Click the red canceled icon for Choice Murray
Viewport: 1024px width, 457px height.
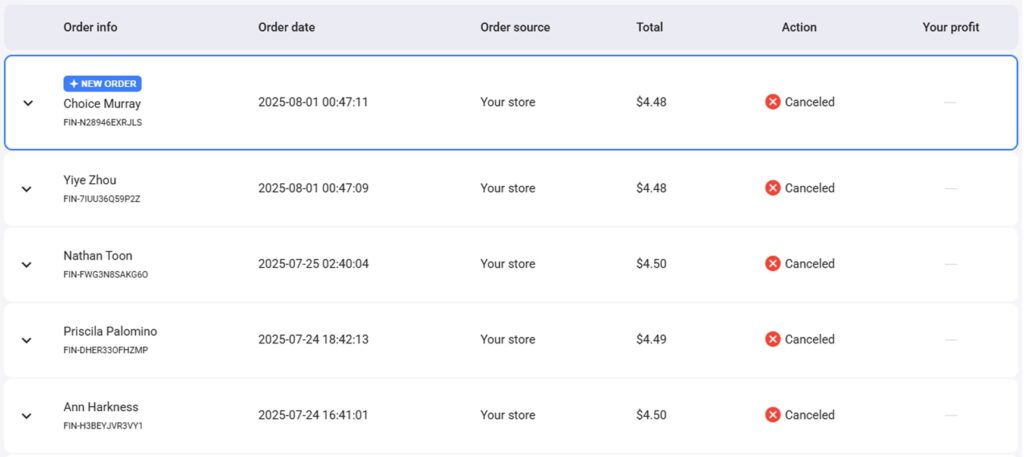[772, 102]
